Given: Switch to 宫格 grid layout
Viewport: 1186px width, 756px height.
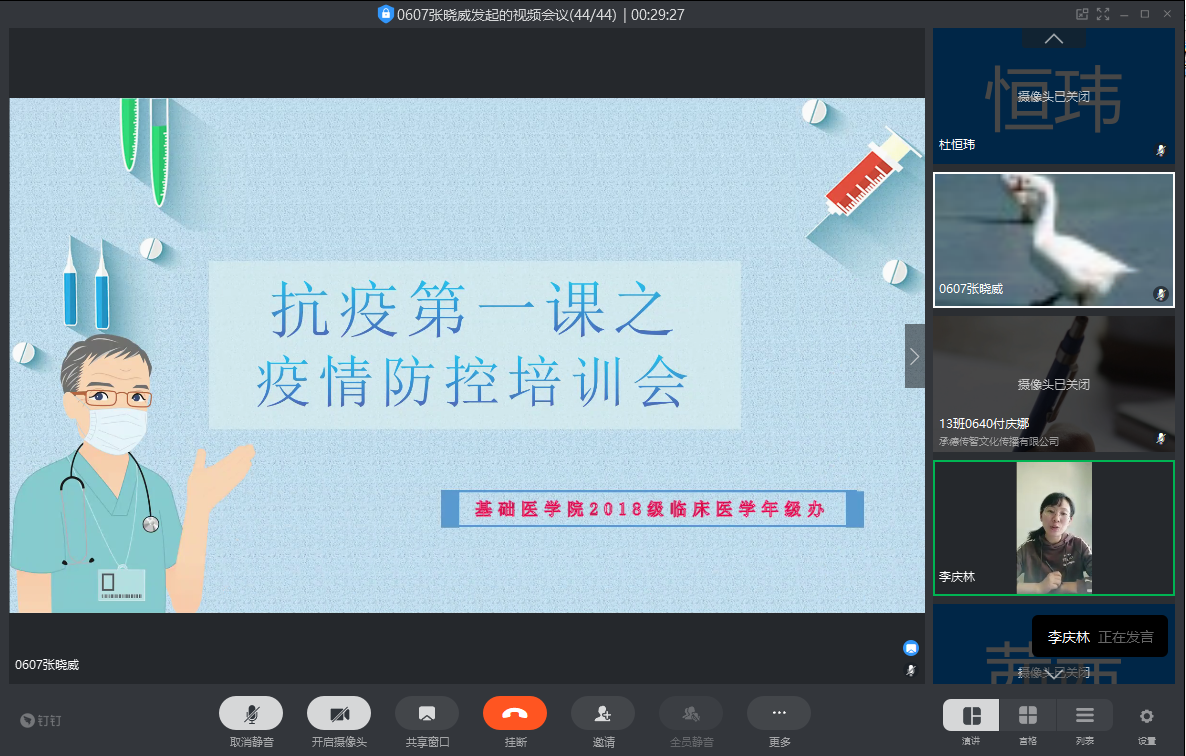Looking at the screenshot, I should pyautogui.click(x=1027, y=716).
